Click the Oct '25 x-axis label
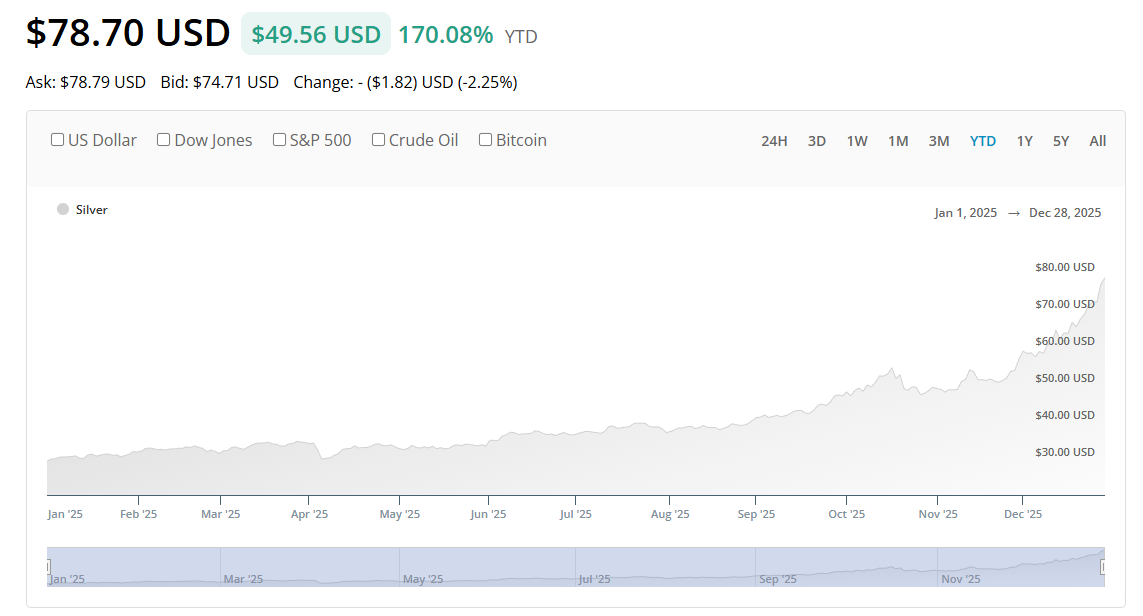Screen dimensions: 1143x616 846,514
